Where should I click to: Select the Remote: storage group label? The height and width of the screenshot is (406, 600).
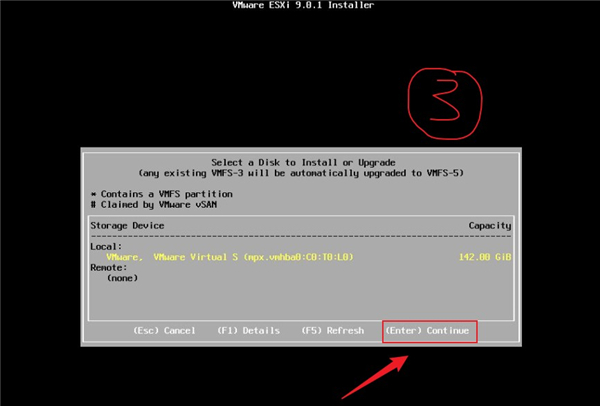pos(108,267)
